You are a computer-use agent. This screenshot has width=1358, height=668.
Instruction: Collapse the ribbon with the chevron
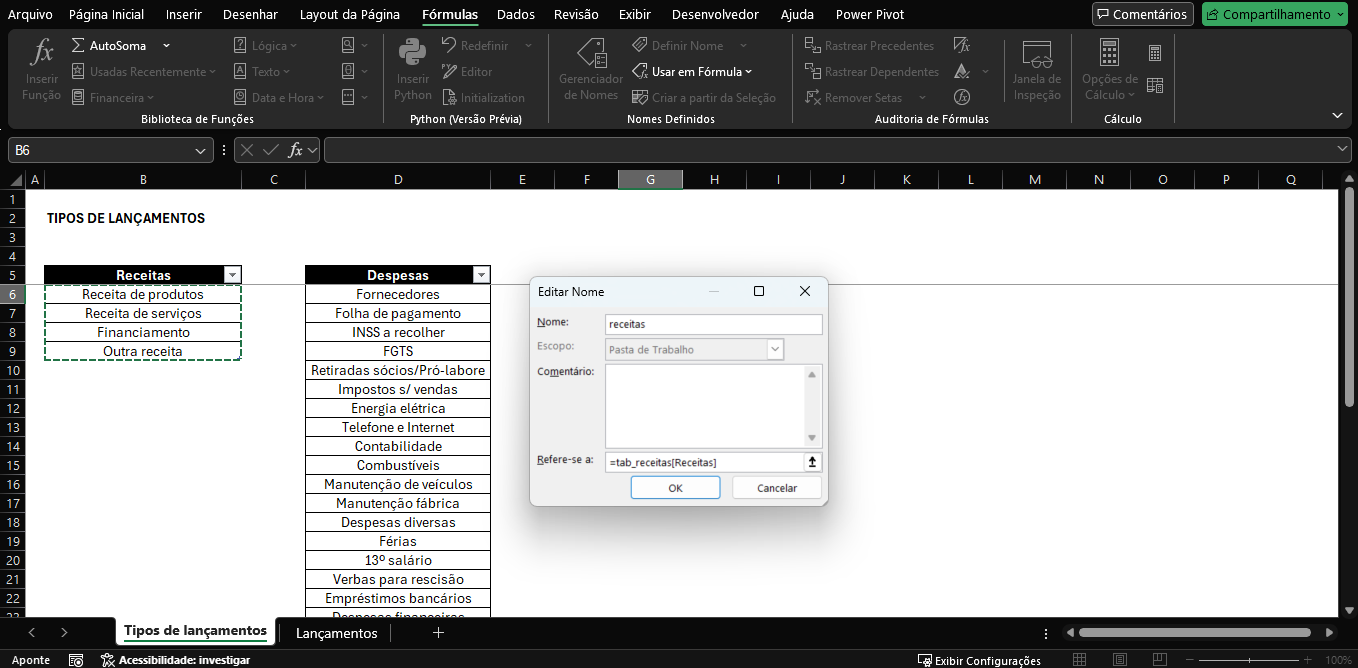1339,116
